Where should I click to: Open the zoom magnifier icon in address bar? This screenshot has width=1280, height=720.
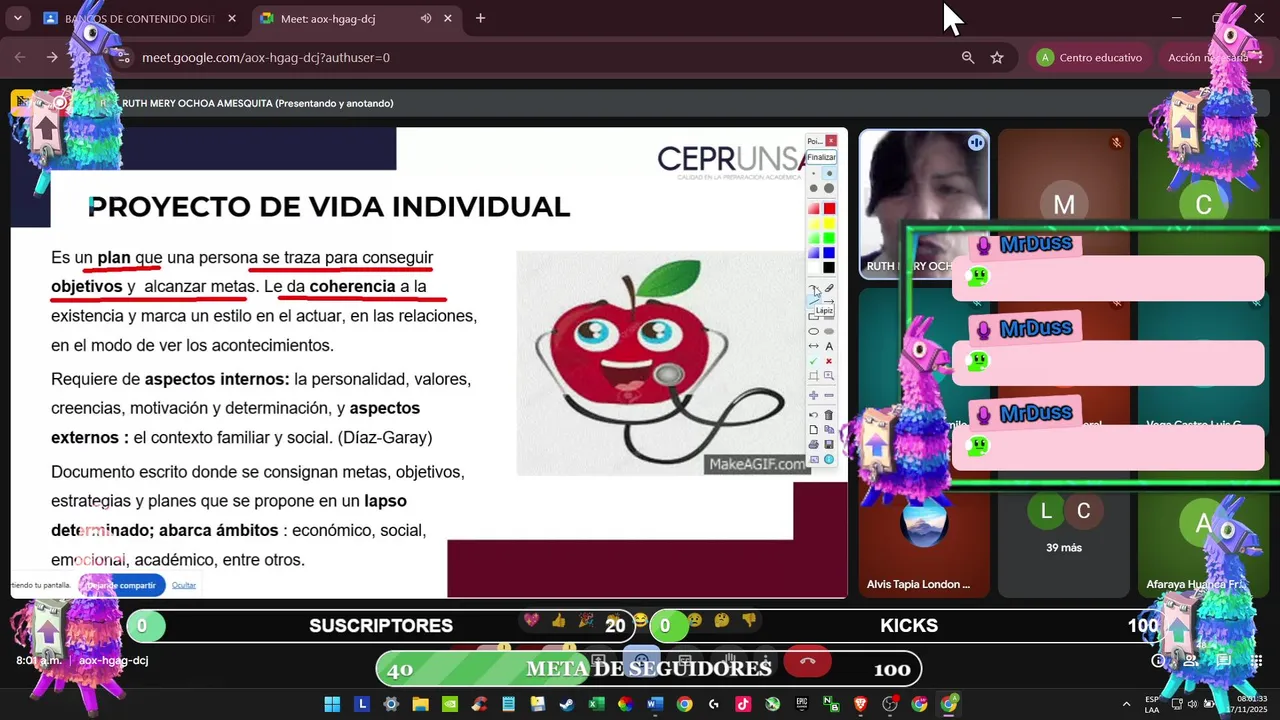tap(968, 58)
